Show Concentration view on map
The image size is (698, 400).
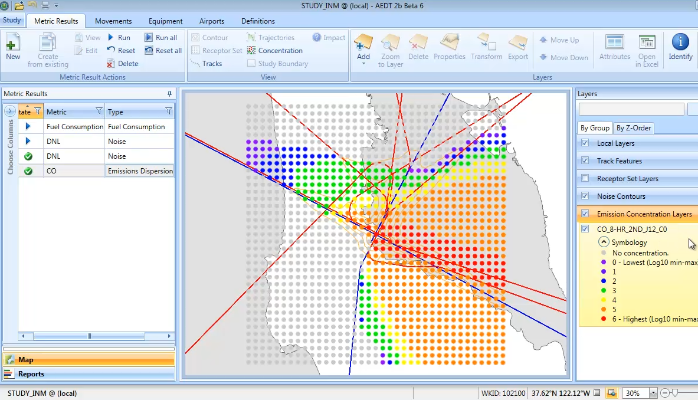coord(273,50)
